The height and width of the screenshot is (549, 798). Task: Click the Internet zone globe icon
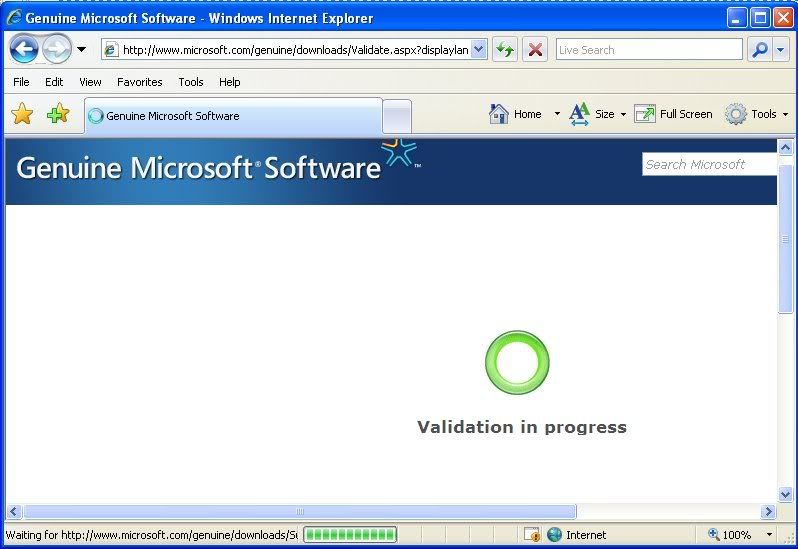tap(554, 535)
